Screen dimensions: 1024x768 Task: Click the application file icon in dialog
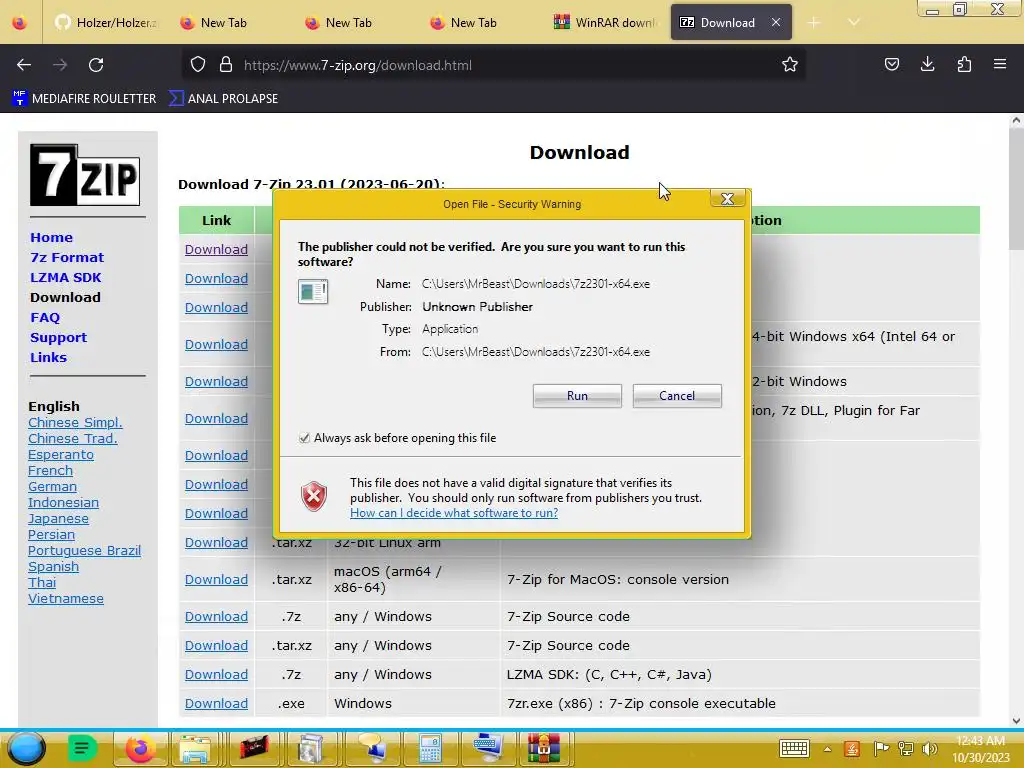[x=313, y=291]
